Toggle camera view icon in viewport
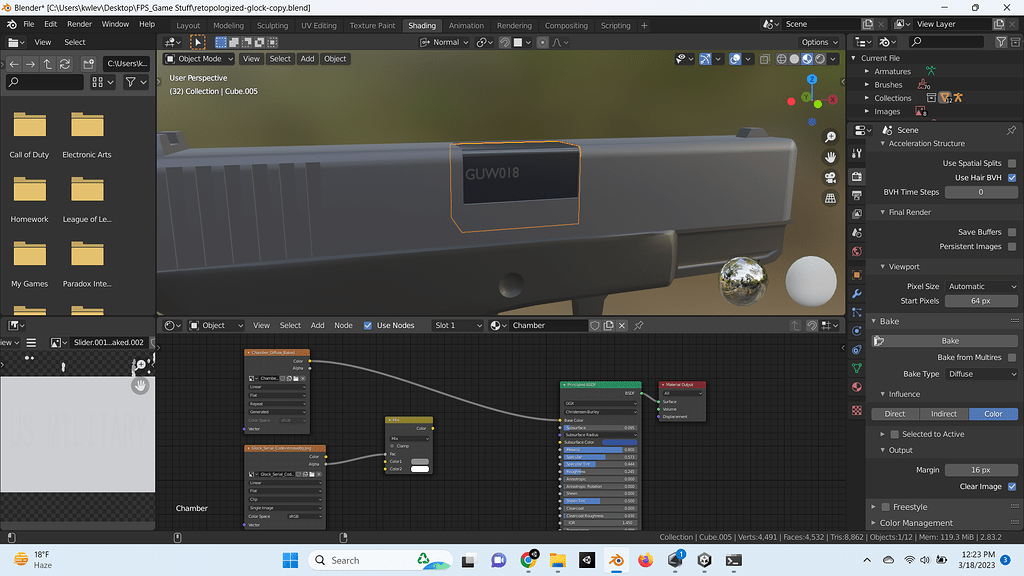The image size is (1024, 576). coord(830,178)
